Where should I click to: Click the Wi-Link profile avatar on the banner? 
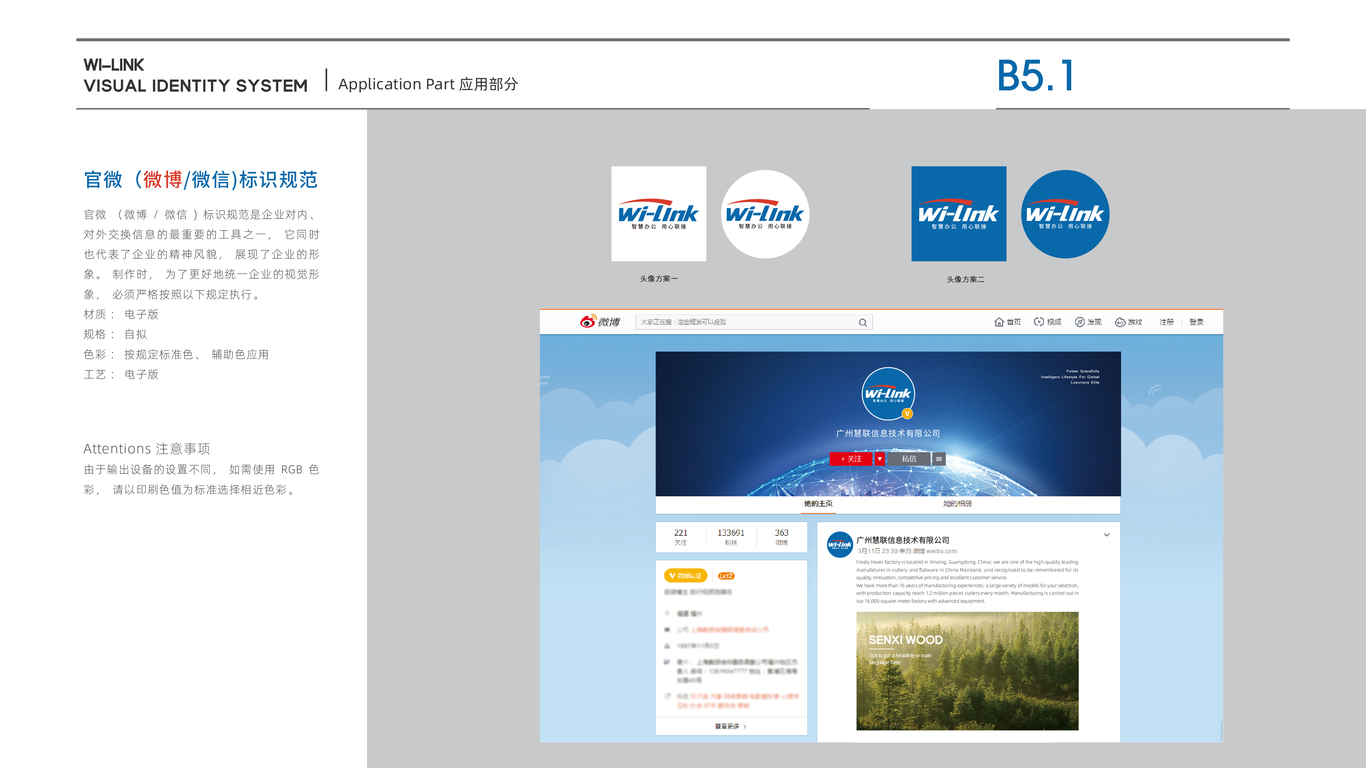point(888,393)
